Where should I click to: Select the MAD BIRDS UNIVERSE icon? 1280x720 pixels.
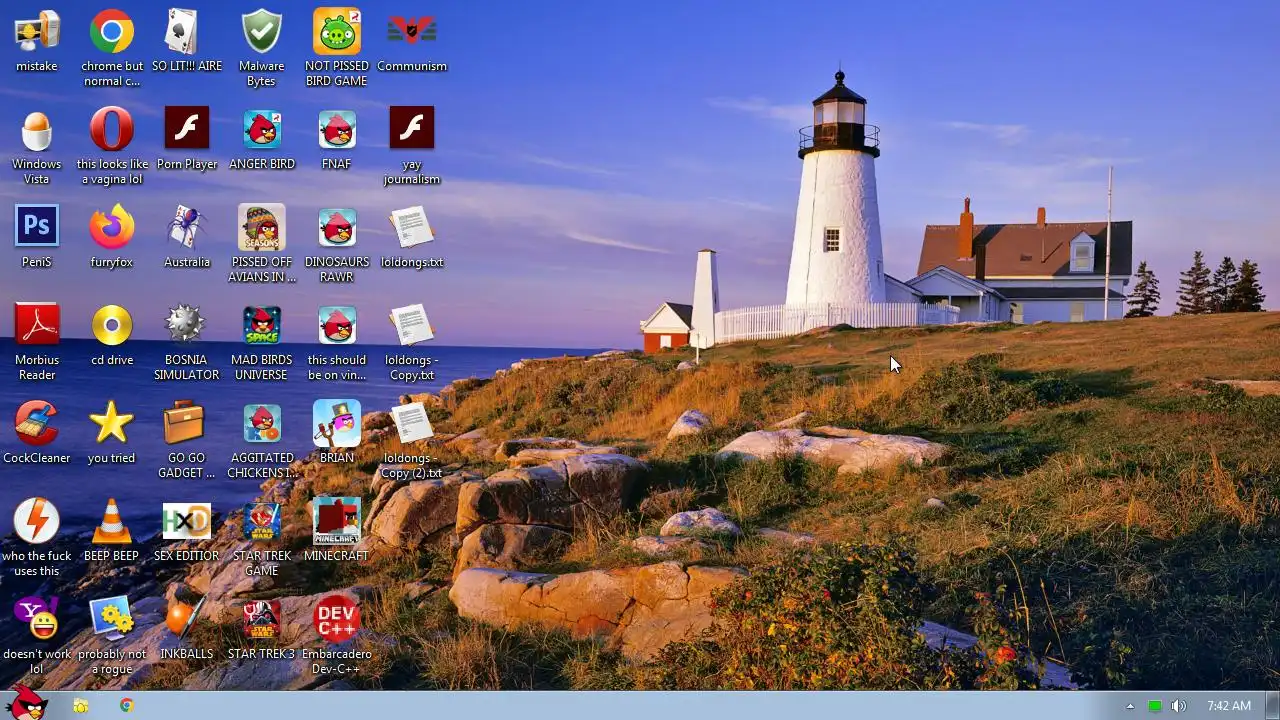[x=262, y=326]
